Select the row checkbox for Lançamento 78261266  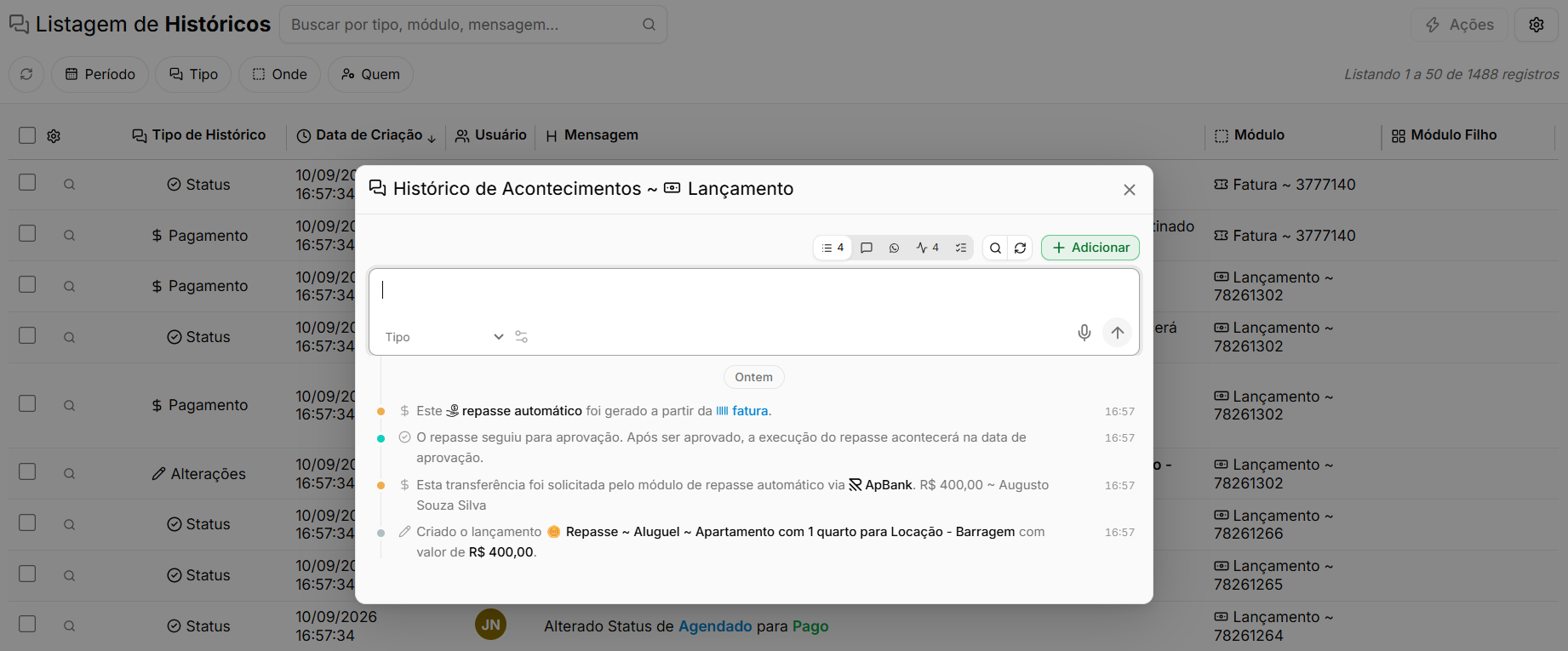(x=27, y=523)
